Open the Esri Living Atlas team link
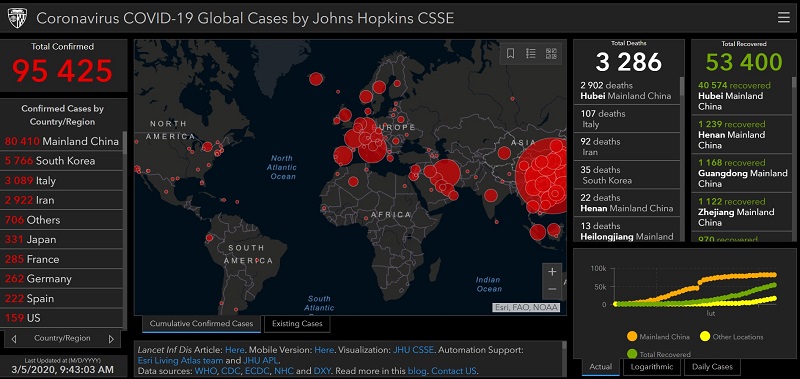This screenshot has width=800, height=379. pos(180,360)
